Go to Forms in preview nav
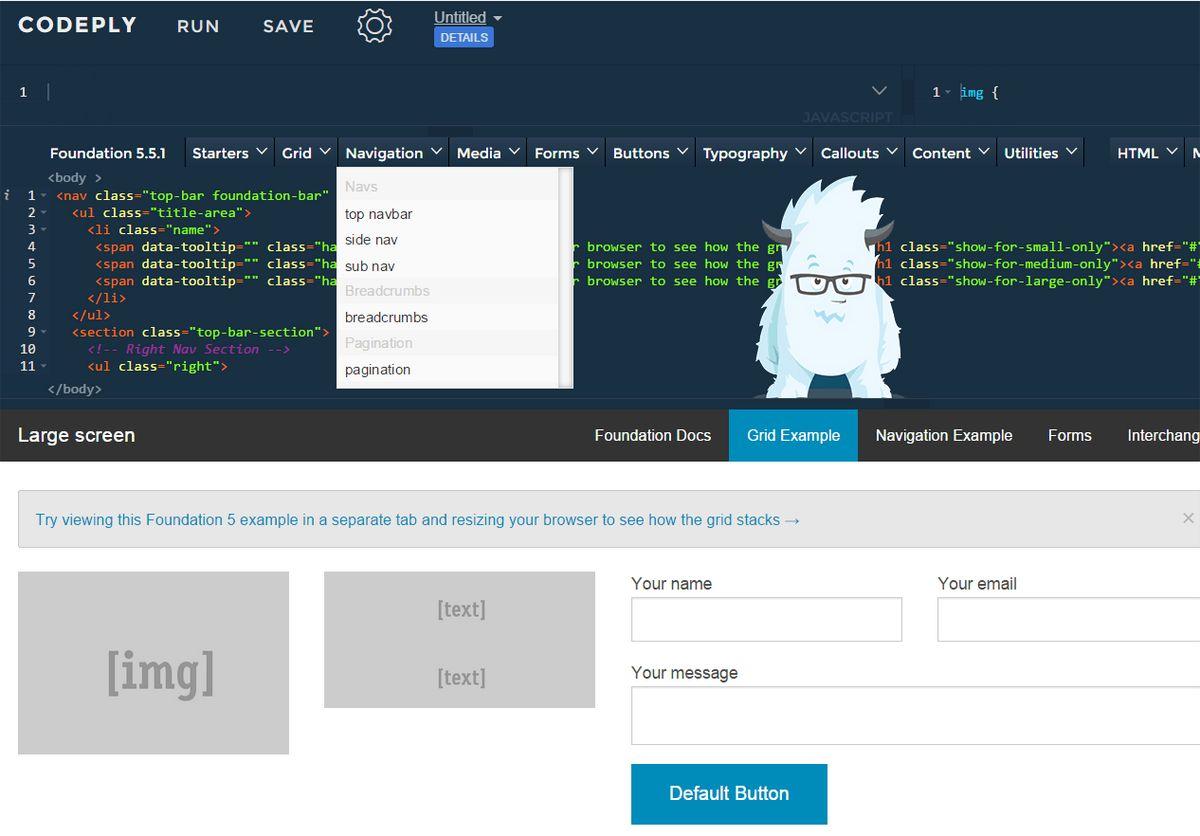1200x836 pixels. coord(1070,435)
